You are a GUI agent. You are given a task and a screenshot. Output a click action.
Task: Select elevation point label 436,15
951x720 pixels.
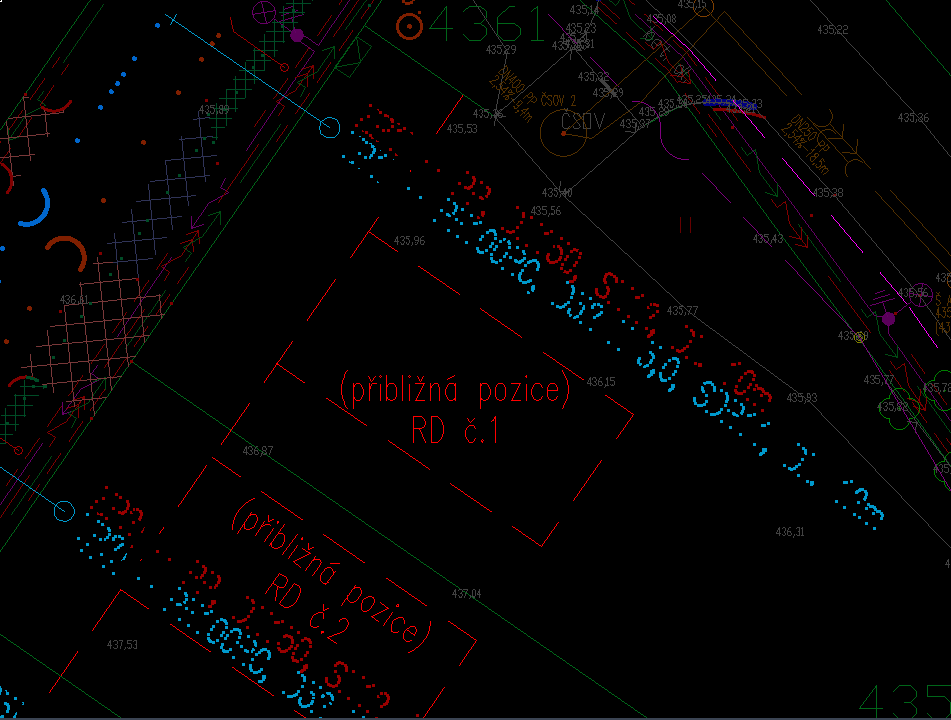pyautogui.click(x=601, y=381)
